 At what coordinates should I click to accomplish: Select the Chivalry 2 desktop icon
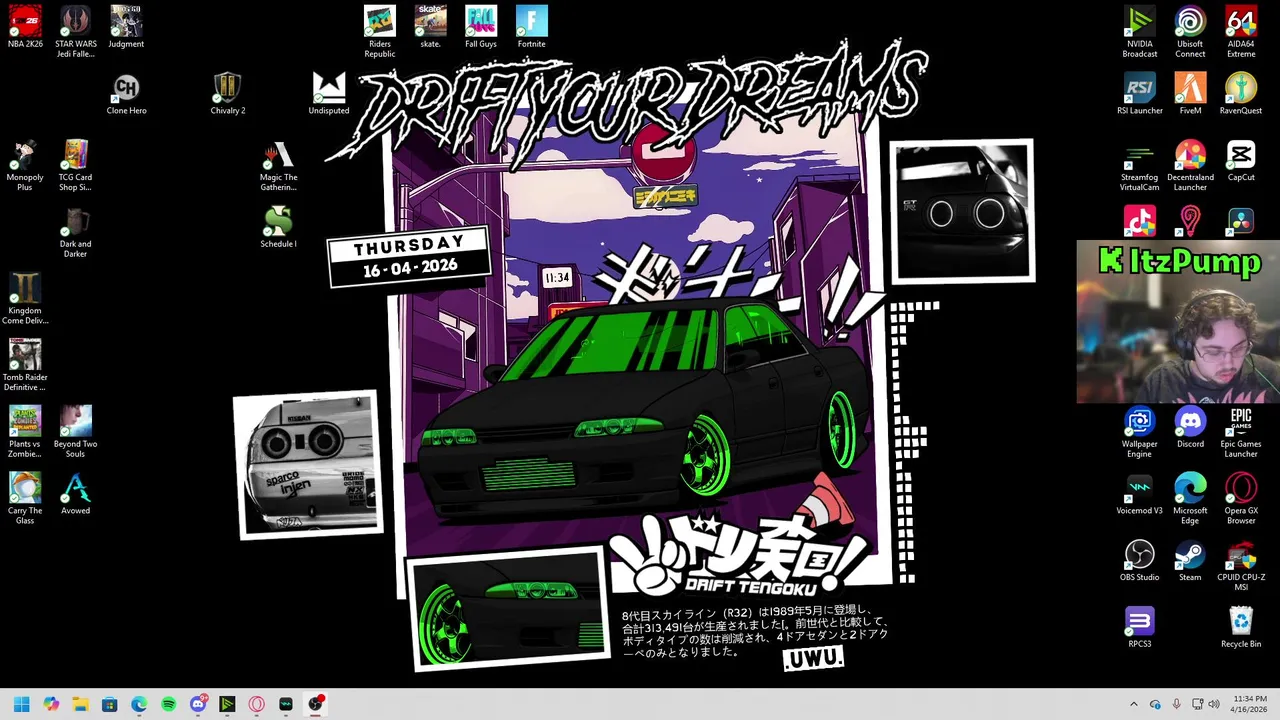227,94
